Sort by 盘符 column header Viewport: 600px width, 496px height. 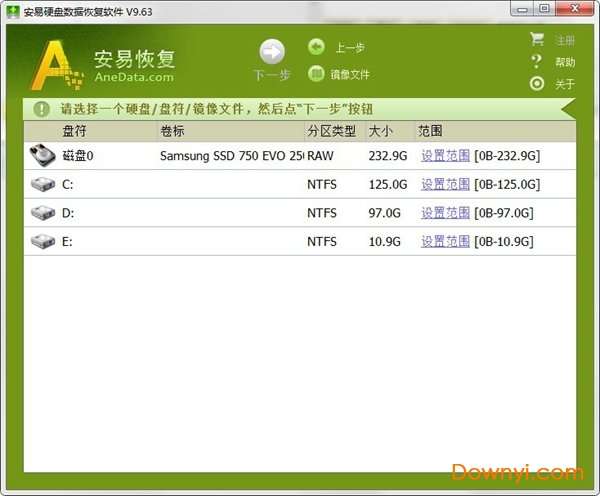tap(74, 131)
